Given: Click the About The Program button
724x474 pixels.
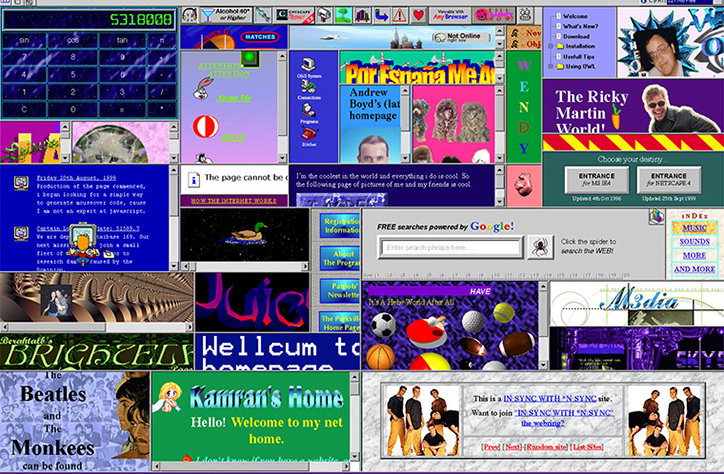Looking at the screenshot, I should [x=340, y=258].
